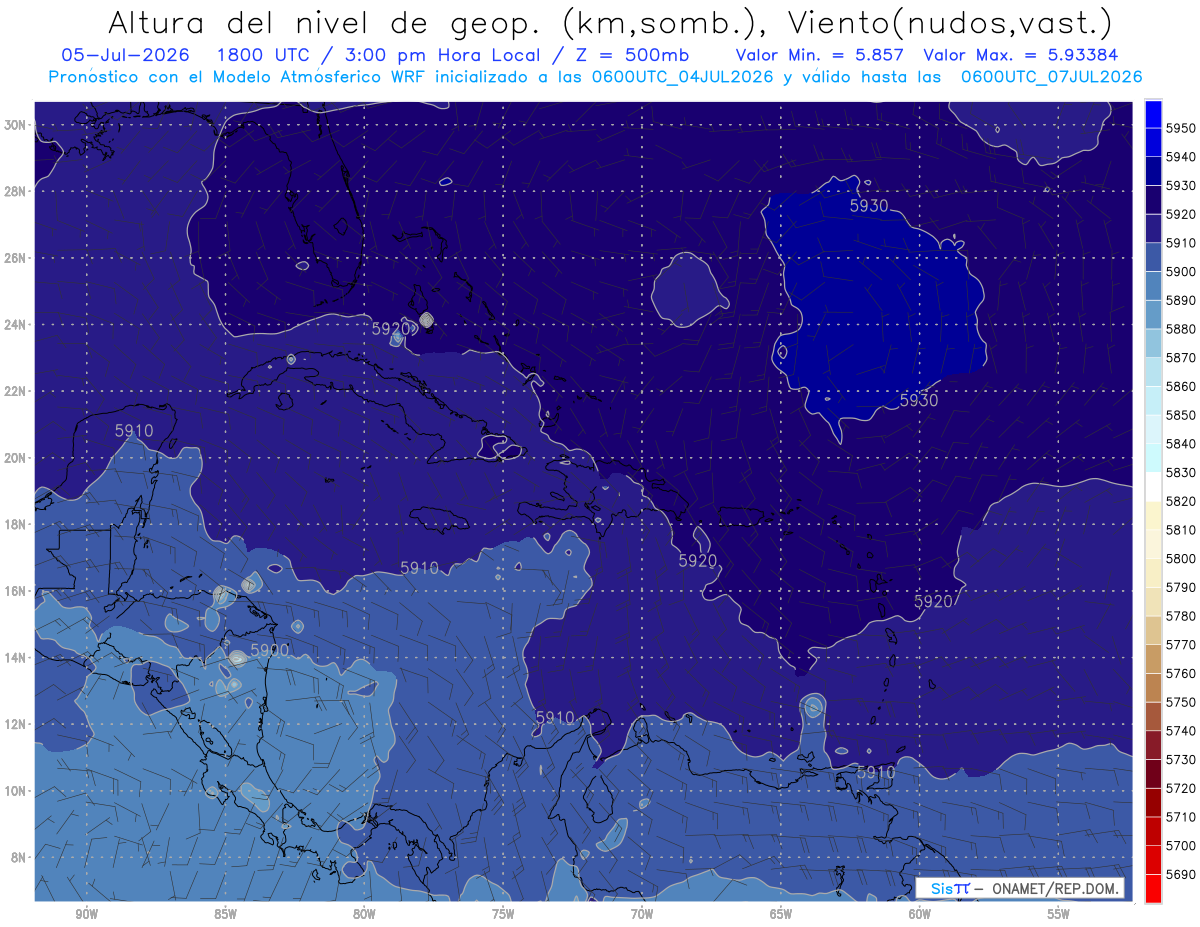This screenshot has height=927, width=1200.
Task: Click the chart title starting 'Altura del nivel'
Action: pos(610,24)
